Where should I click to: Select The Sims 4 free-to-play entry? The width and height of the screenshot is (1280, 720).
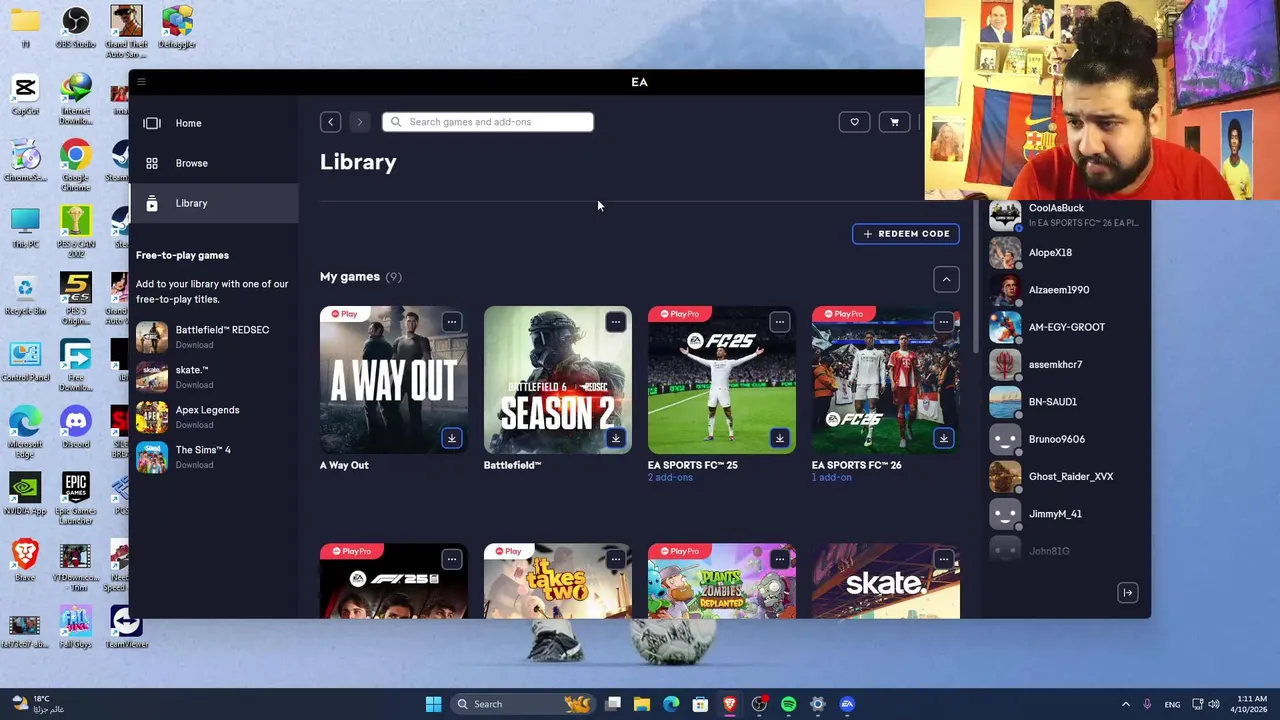(212, 457)
